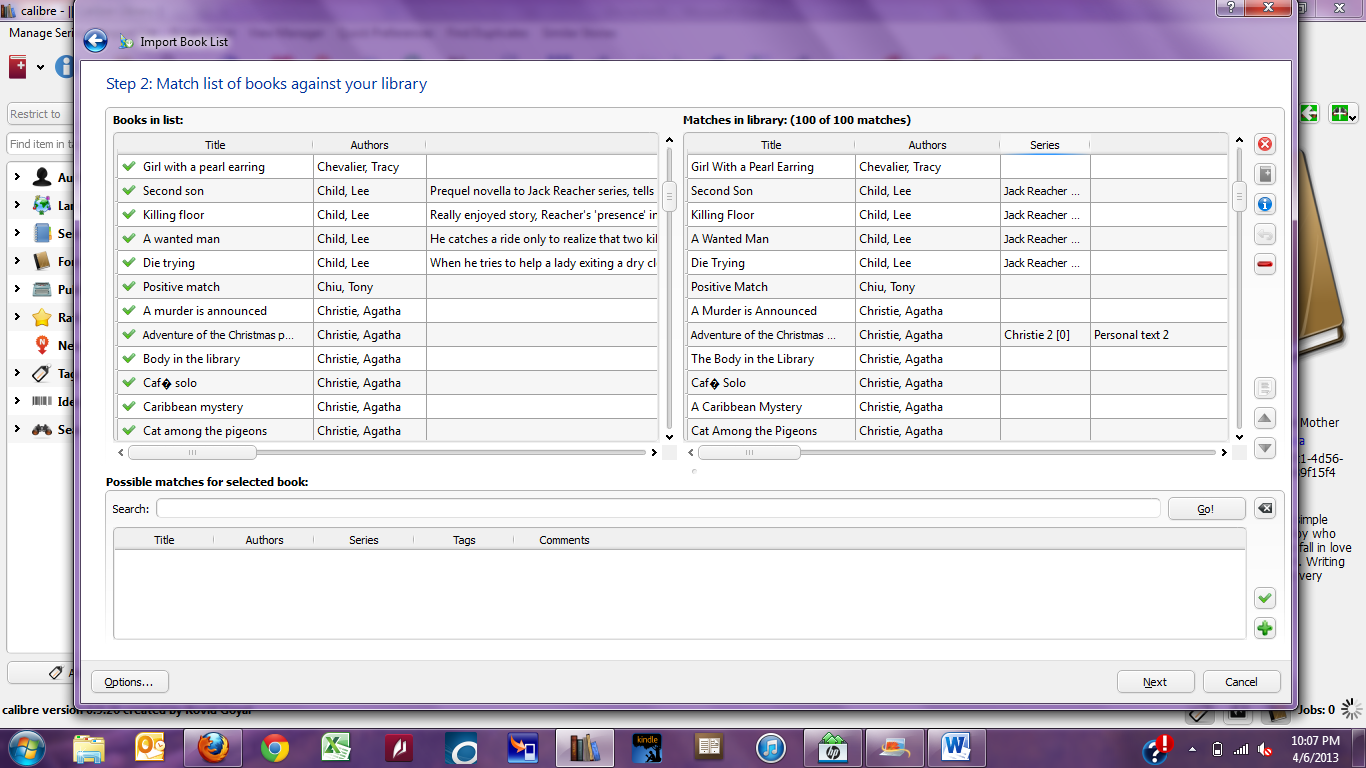1366x768 pixels.
Task: Click the Rating star icon in sidebar
Action: [x=42, y=317]
